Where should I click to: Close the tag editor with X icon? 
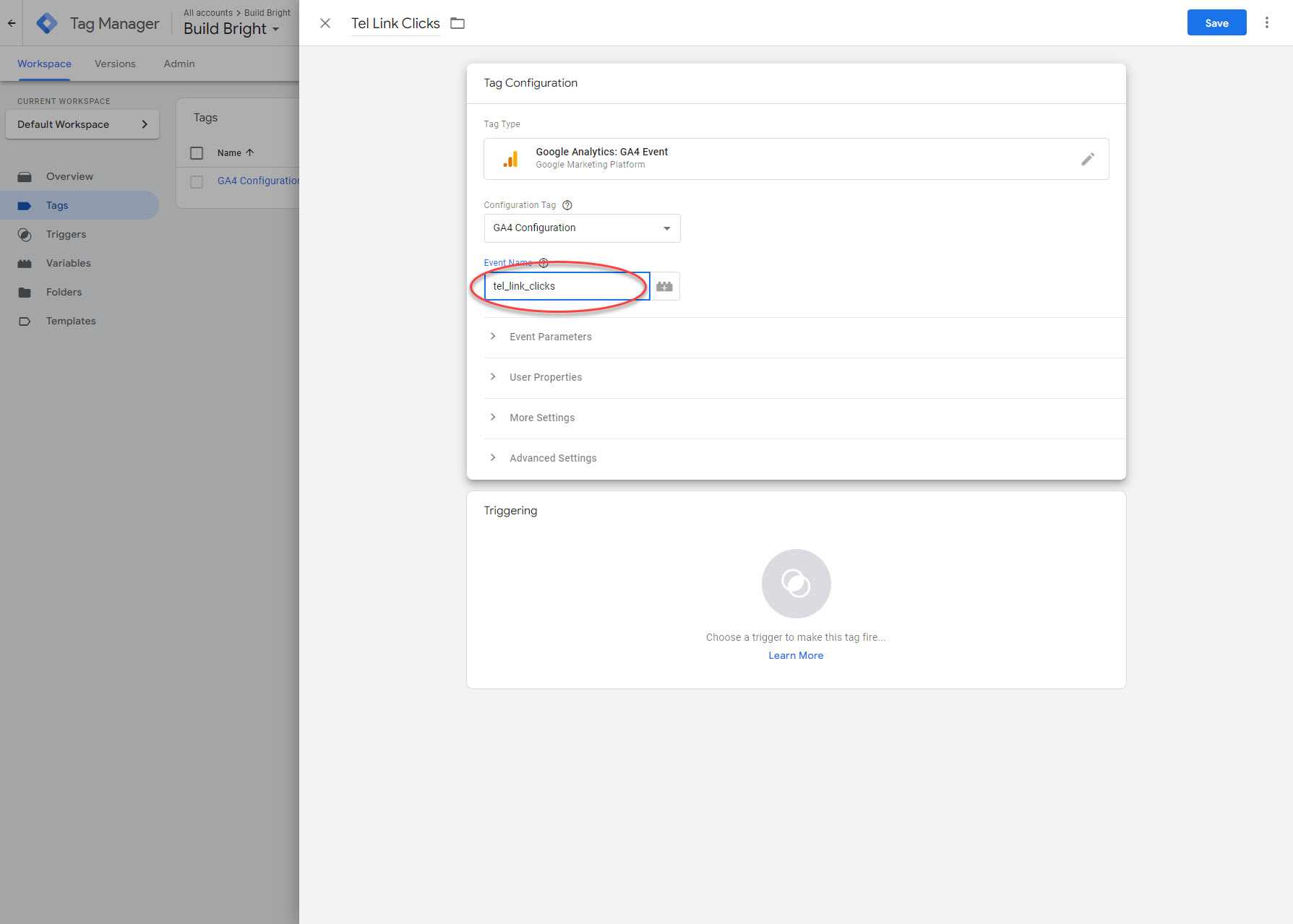pyautogui.click(x=325, y=23)
